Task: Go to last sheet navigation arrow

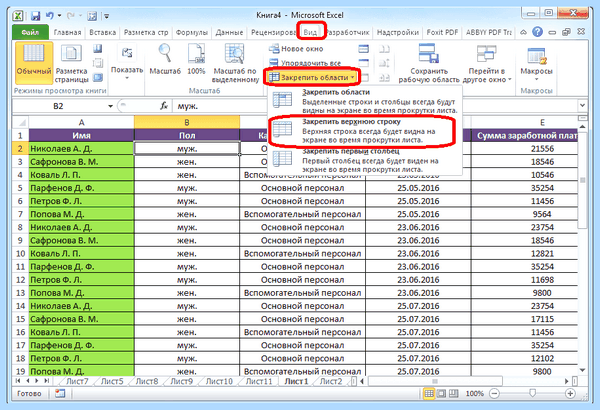Action: pyautogui.click(x=47, y=381)
